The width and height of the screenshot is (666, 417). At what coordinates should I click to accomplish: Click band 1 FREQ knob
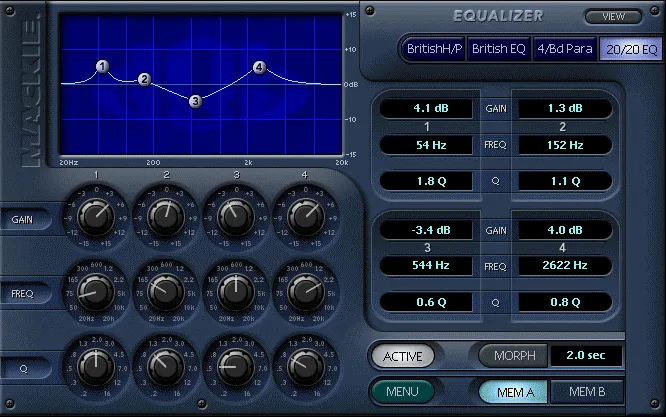coord(96,292)
